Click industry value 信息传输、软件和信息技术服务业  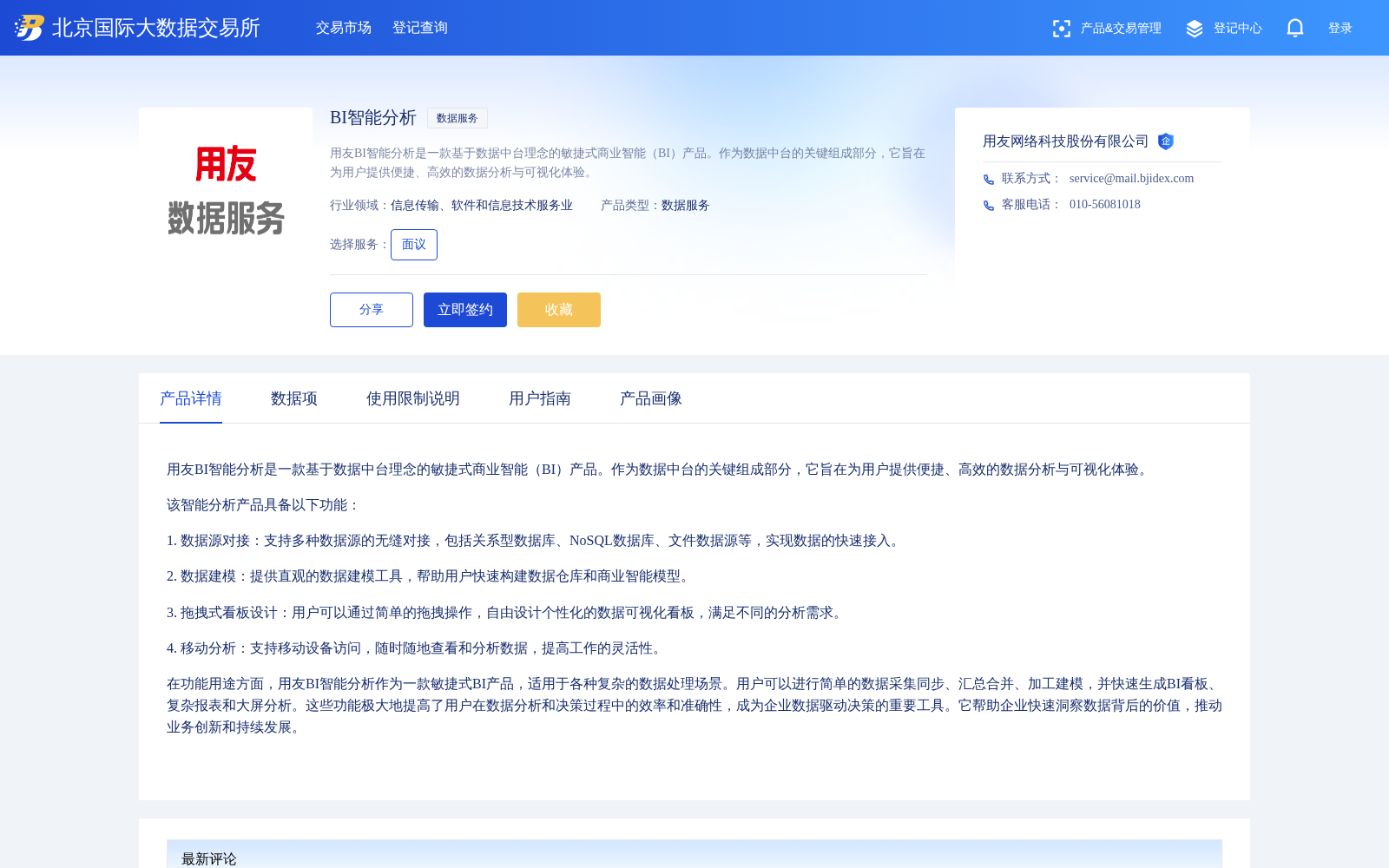coord(482,206)
